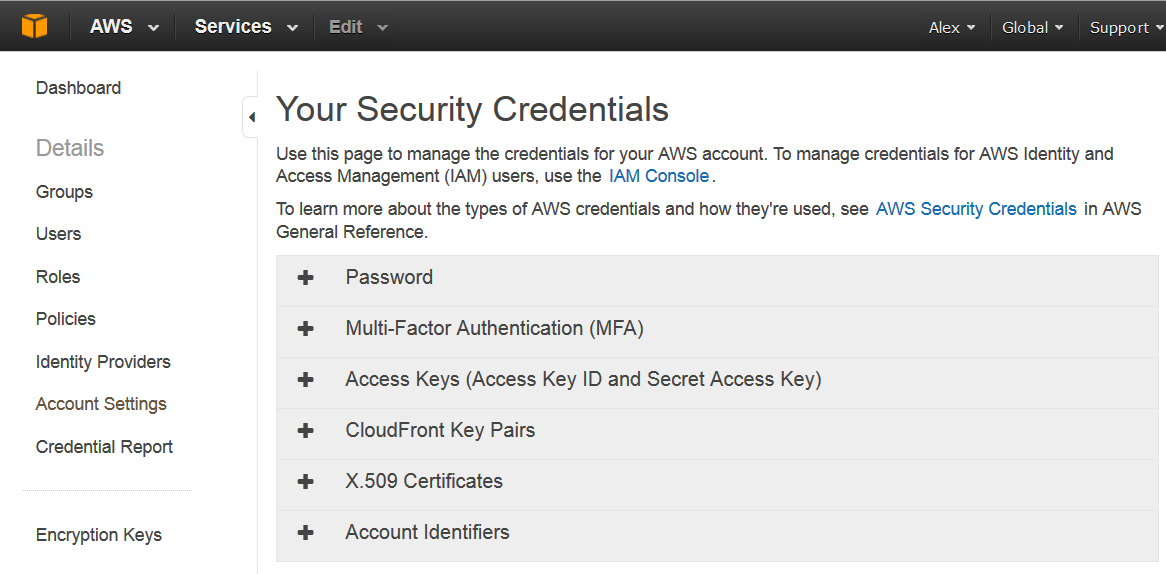
Task: Click plus icon next to Access Keys
Action: [305, 380]
